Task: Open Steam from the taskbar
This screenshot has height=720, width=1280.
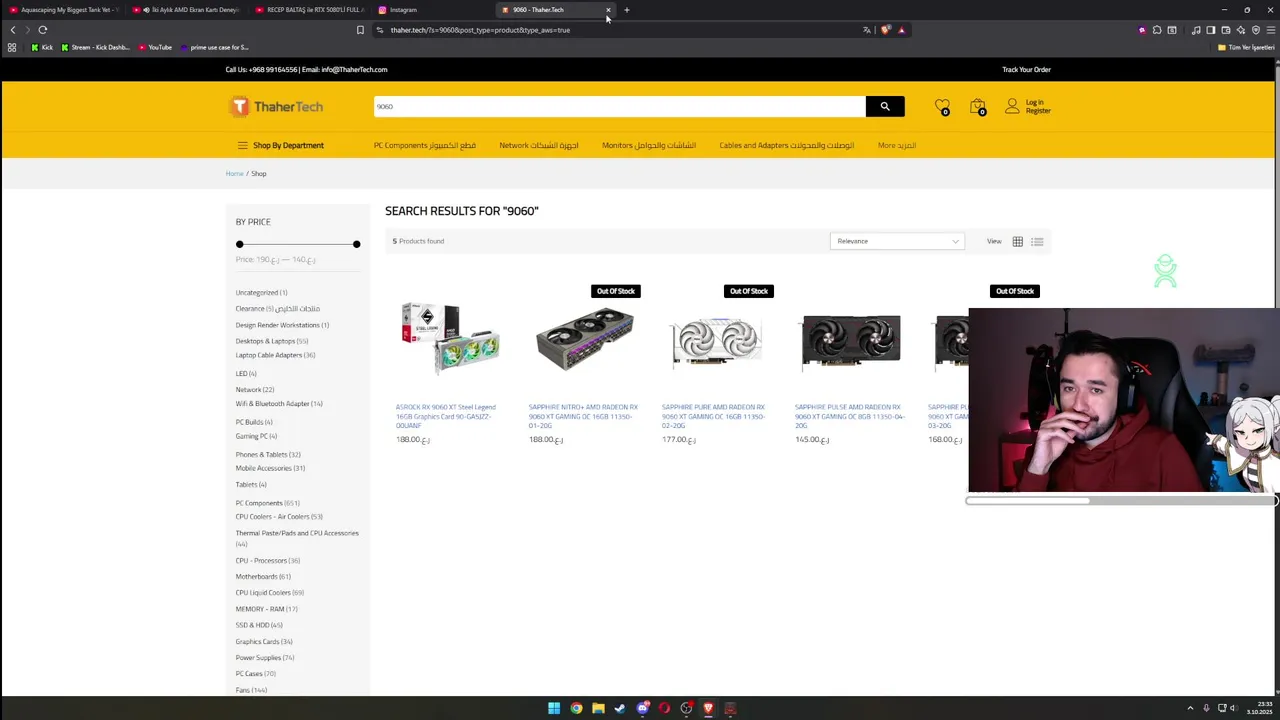Action: click(x=620, y=708)
